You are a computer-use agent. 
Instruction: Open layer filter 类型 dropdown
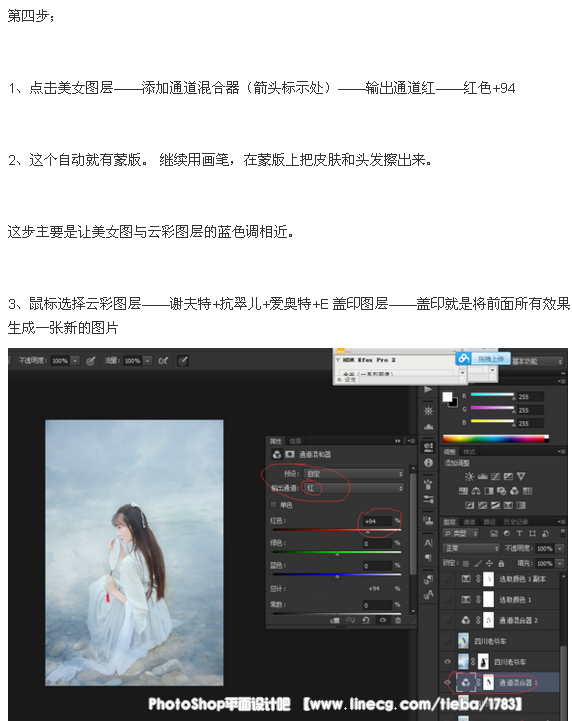tap(460, 533)
